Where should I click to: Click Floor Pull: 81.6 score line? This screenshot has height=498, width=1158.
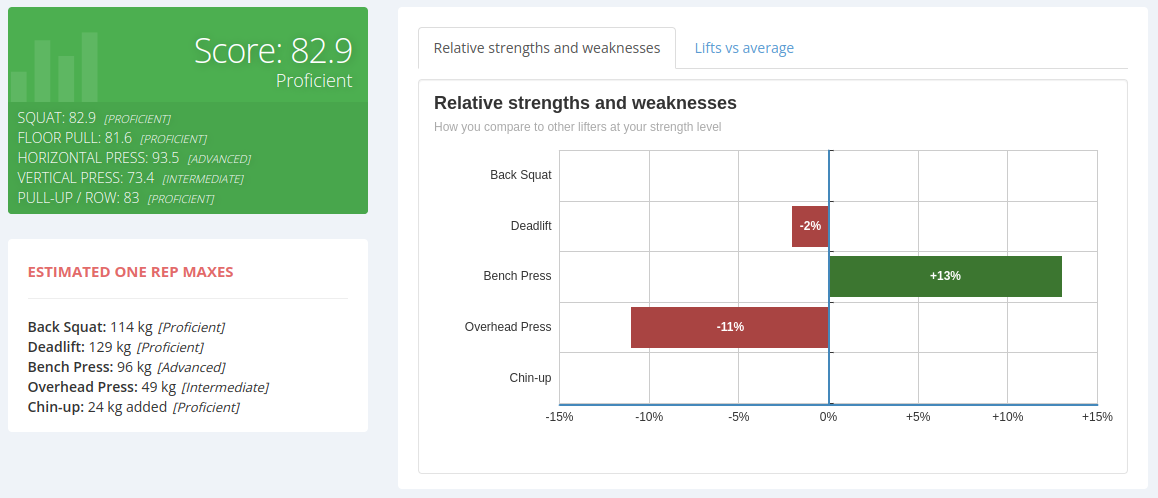pos(112,138)
